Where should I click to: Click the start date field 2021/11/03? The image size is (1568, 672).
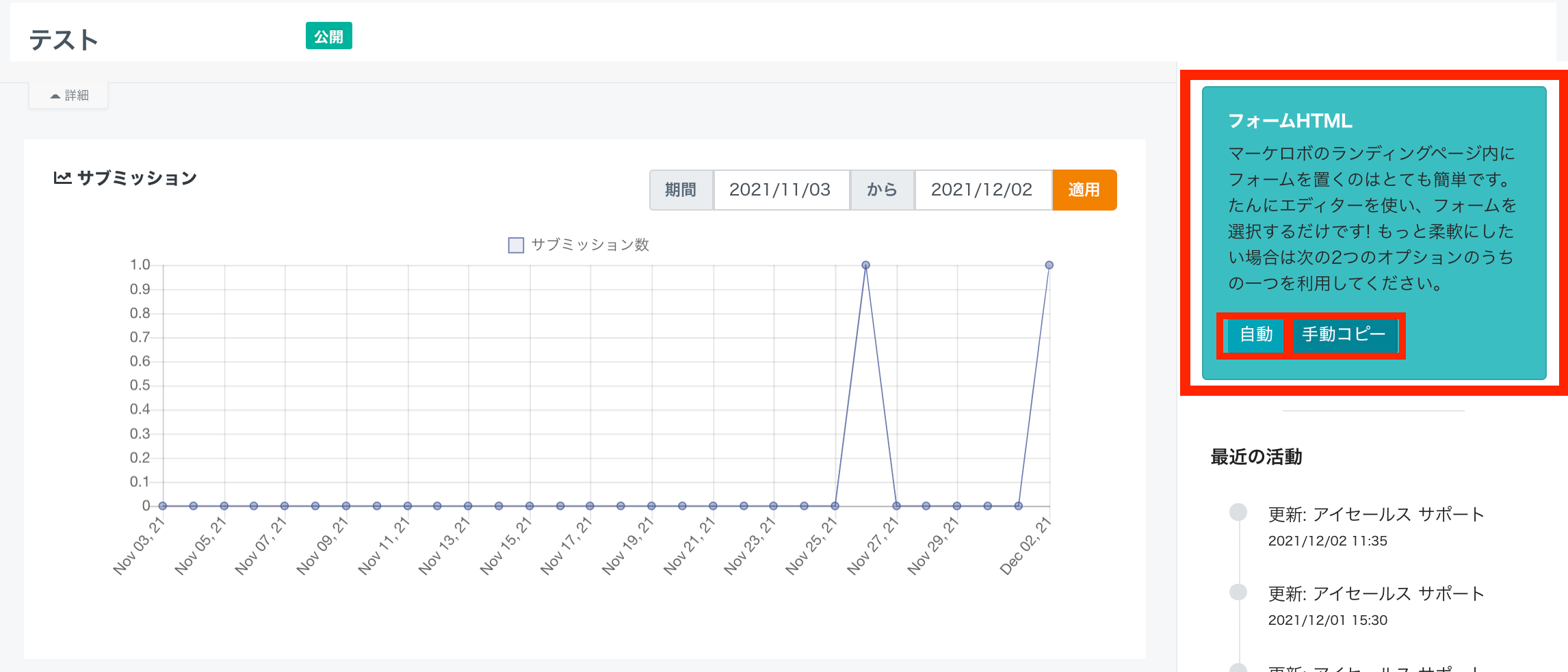(780, 190)
